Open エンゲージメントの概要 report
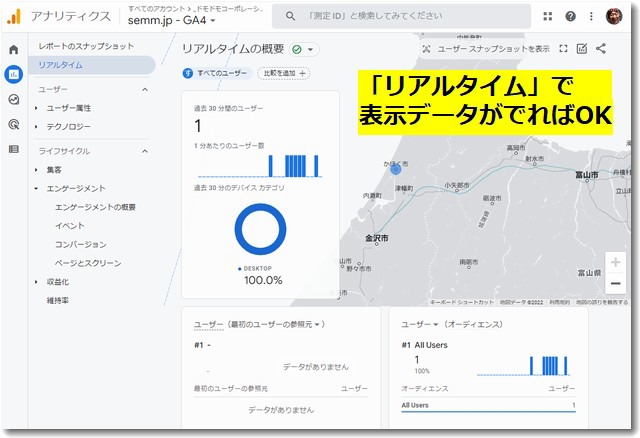Viewport: 640px width, 438px height. [x=96, y=207]
